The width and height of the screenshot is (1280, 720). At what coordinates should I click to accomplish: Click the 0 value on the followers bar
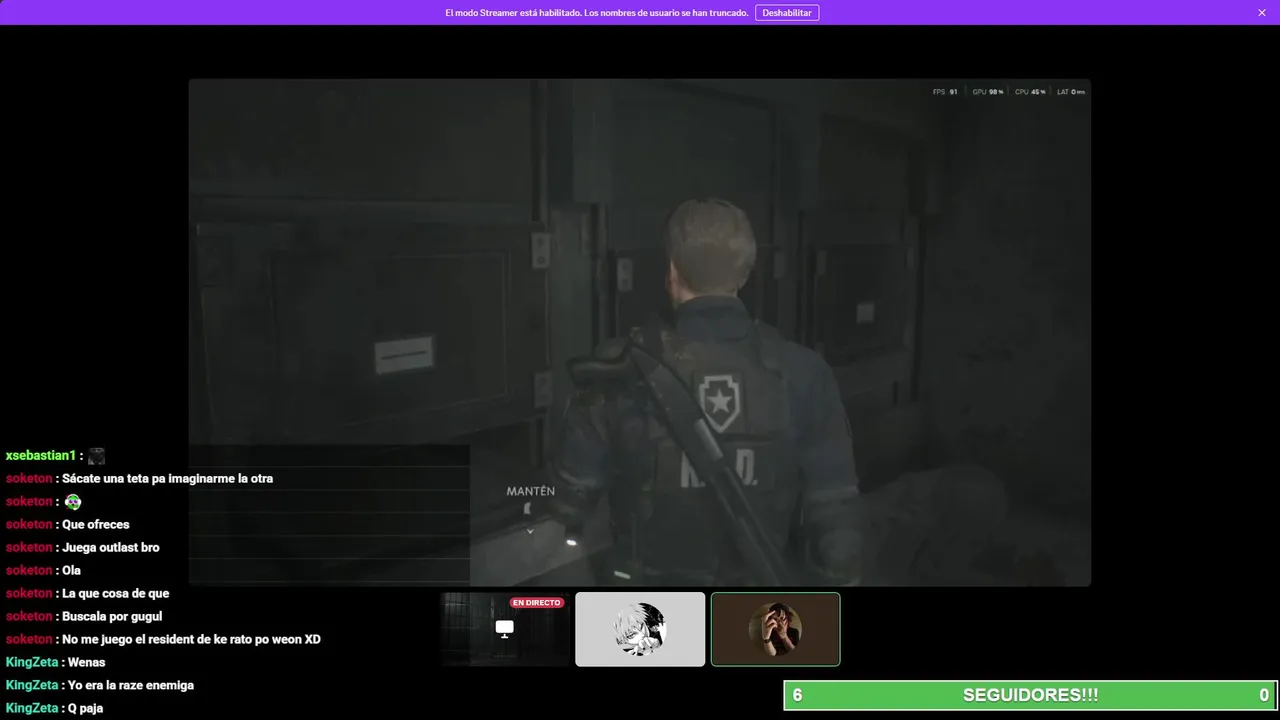tap(1264, 695)
